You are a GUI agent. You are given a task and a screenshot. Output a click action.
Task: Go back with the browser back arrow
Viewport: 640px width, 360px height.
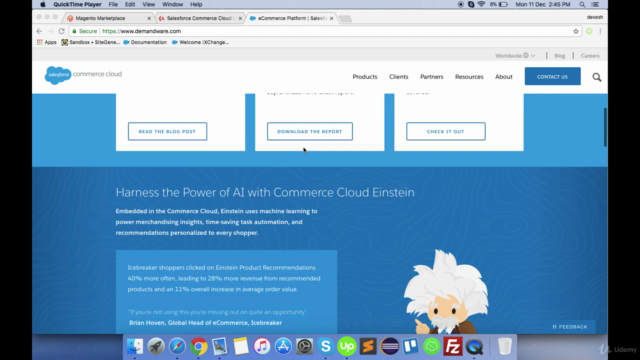click(39, 31)
